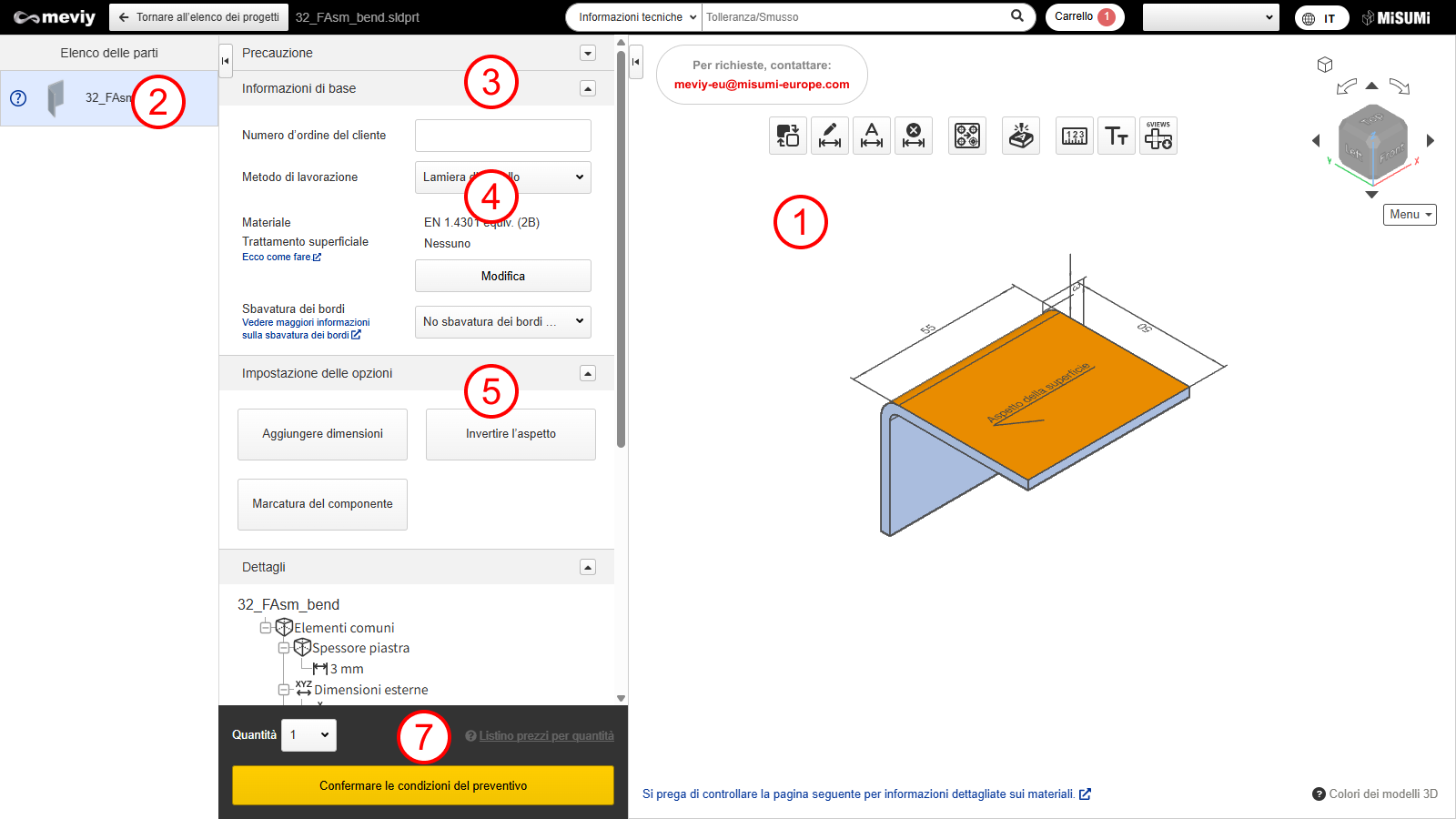Expand the Precauzione section

(x=588, y=53)
